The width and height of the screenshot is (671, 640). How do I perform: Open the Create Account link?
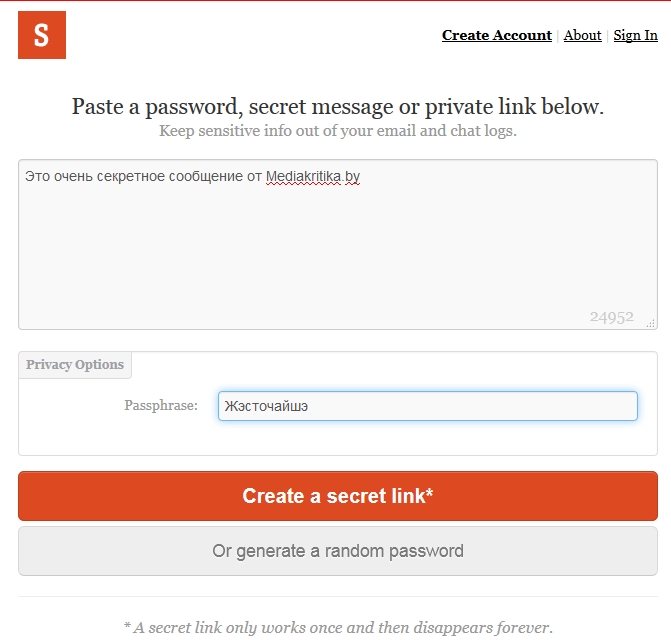(x=497, y=36)
